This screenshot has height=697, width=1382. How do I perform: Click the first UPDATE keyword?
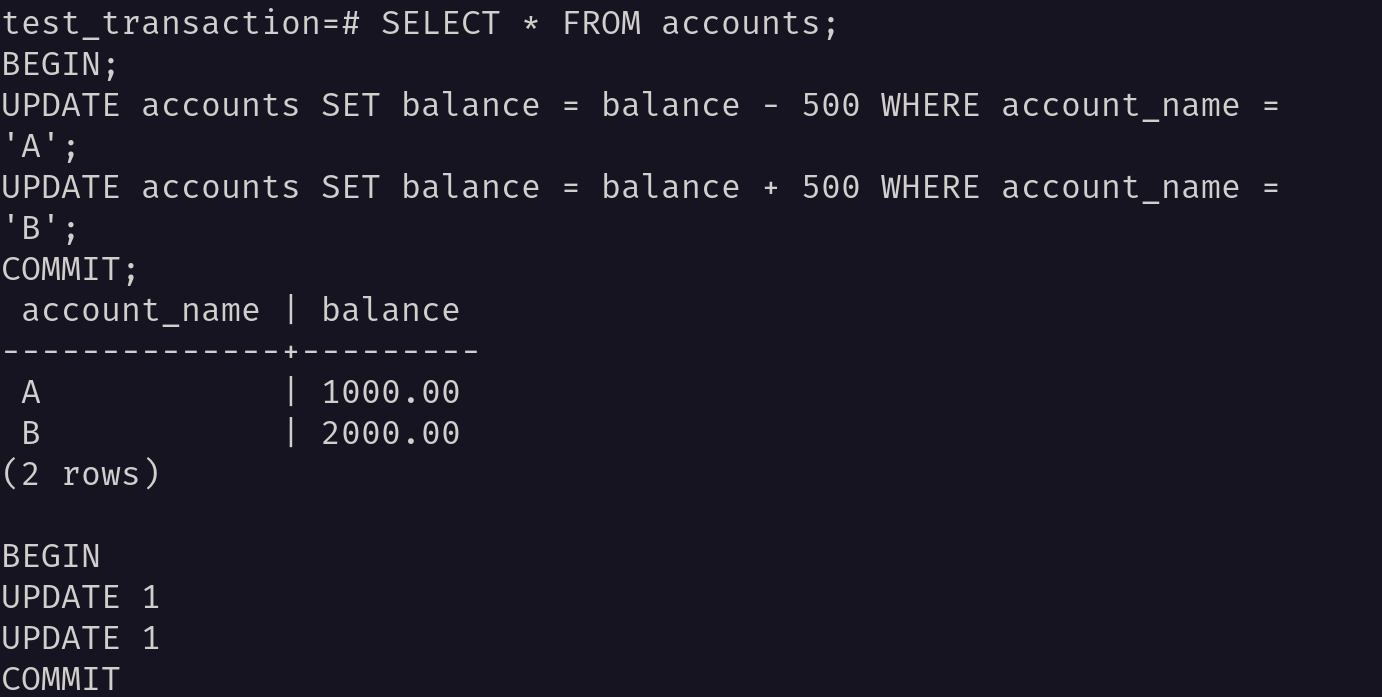tap(61, 105)
